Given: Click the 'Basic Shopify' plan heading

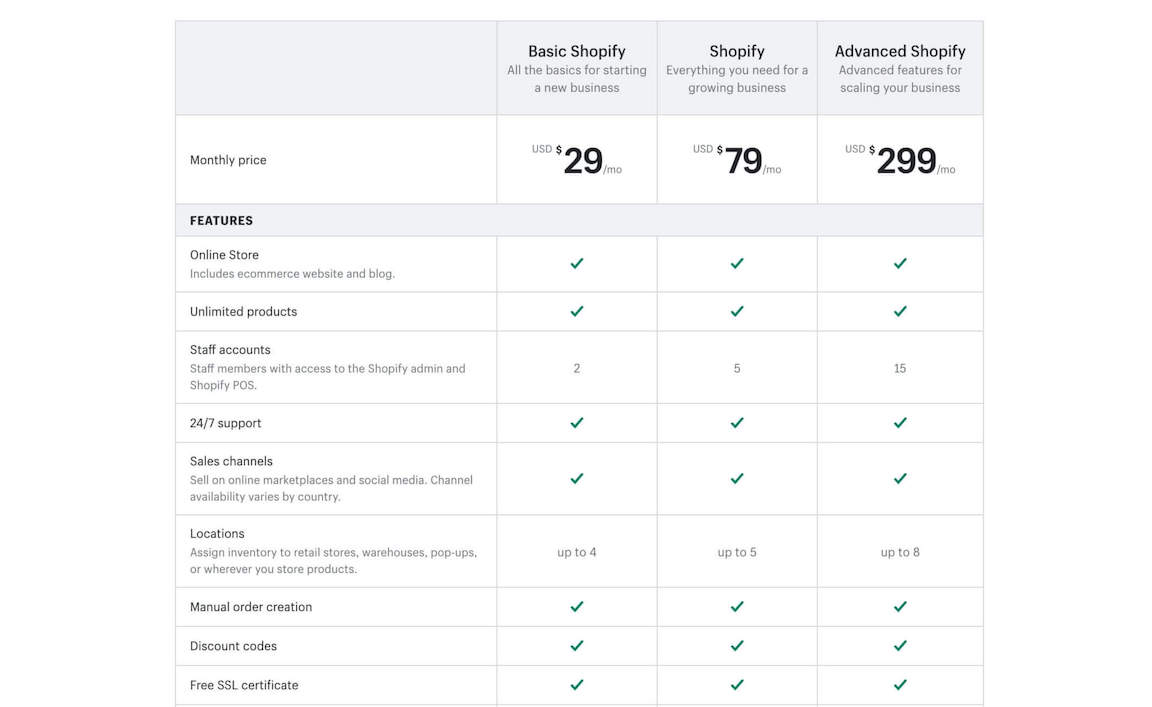Looking at the screenshot, I should [577, 51].
